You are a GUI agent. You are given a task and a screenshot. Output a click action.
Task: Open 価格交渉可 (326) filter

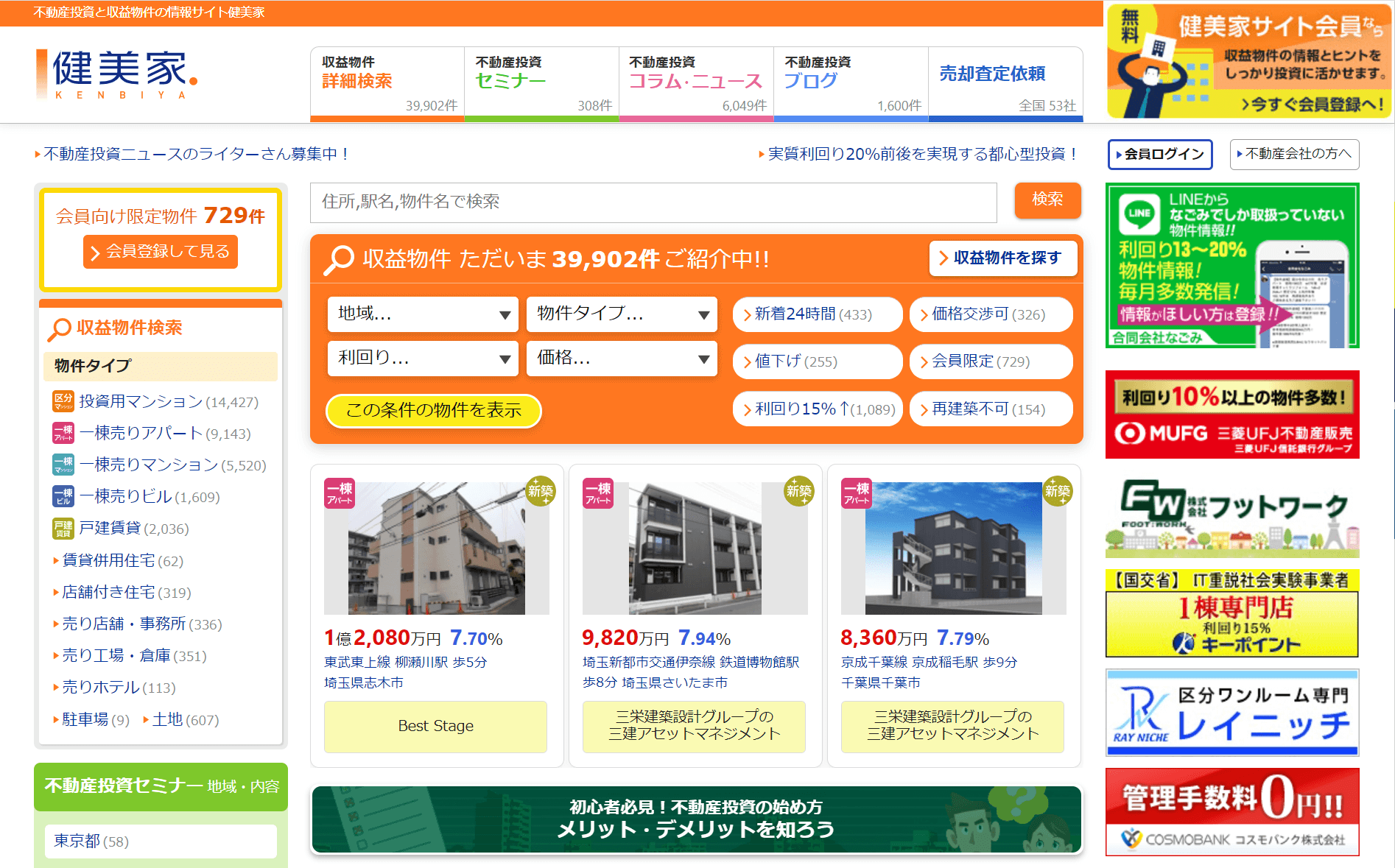click(x=991, y=314)
